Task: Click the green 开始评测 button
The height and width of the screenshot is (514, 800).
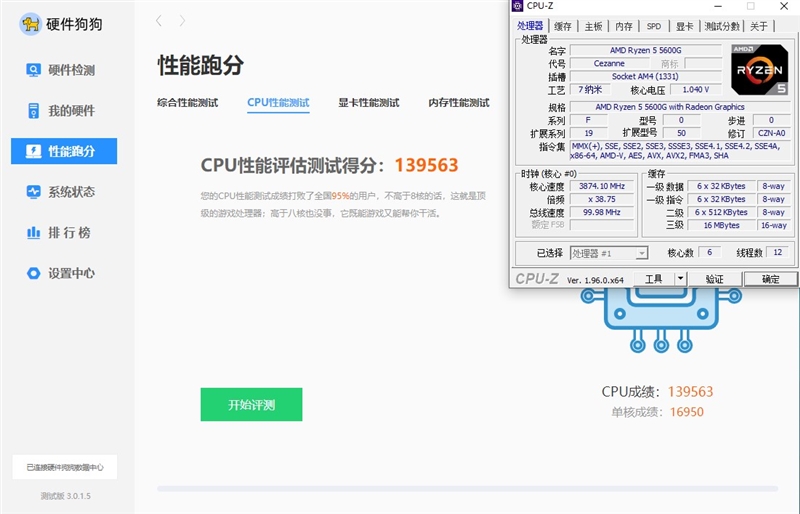Action: [x=251, y=405]
